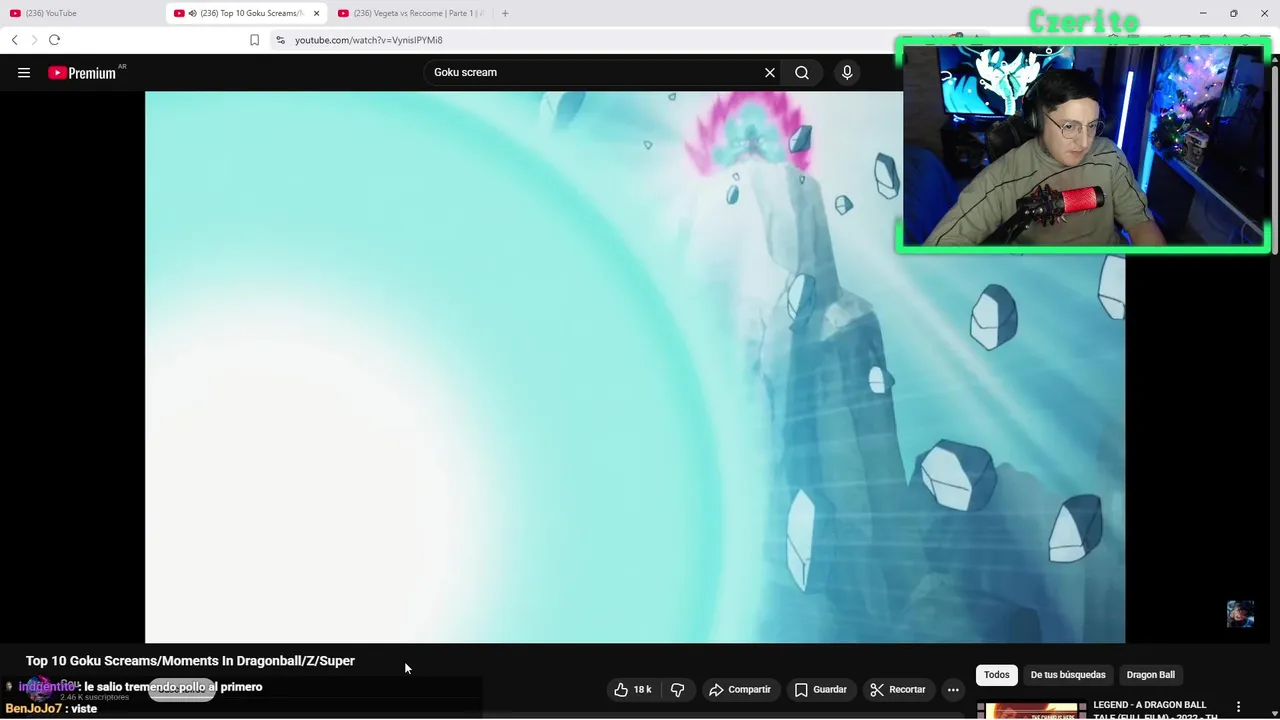Select the De tus búsquedas filter chip

[x=1068, y=675]
